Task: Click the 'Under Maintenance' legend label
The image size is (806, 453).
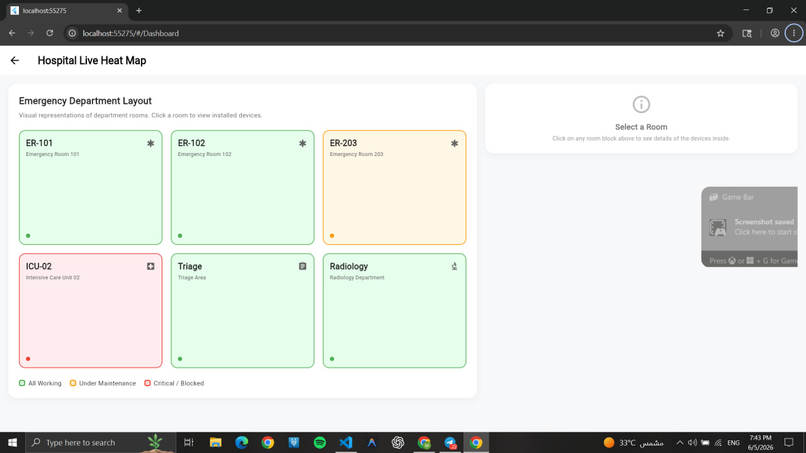Action: pyautogui.click(x=107, y=383)
